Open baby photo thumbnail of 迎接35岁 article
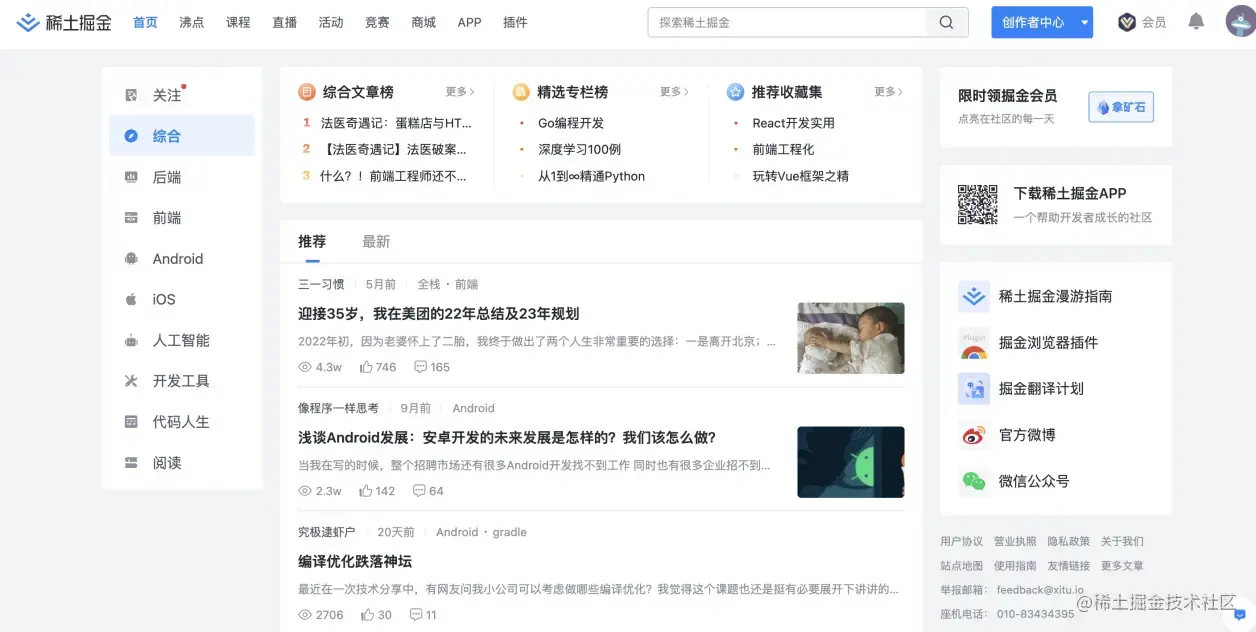This screenshot has width=1256, height=632. click(851, 338)
